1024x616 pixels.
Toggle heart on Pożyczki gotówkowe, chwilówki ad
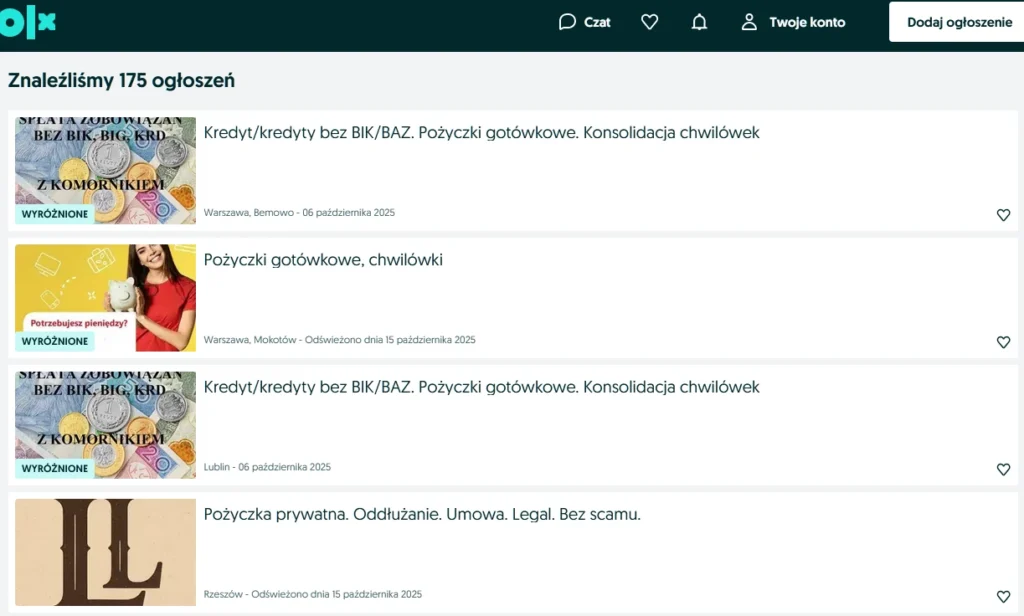coord(1003,342)
